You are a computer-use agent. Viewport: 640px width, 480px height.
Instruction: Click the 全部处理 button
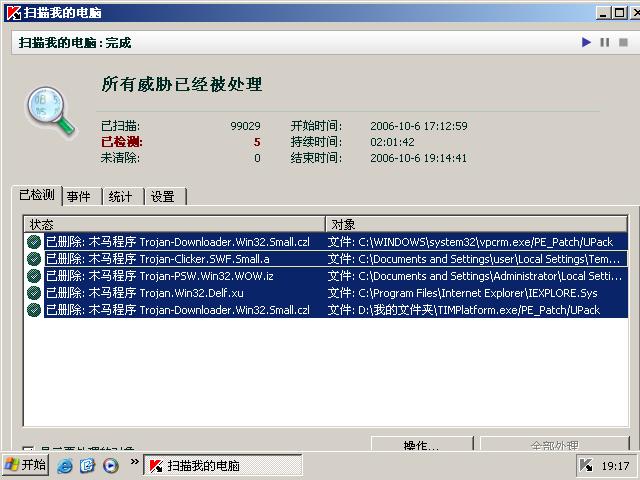coord(554,444)
